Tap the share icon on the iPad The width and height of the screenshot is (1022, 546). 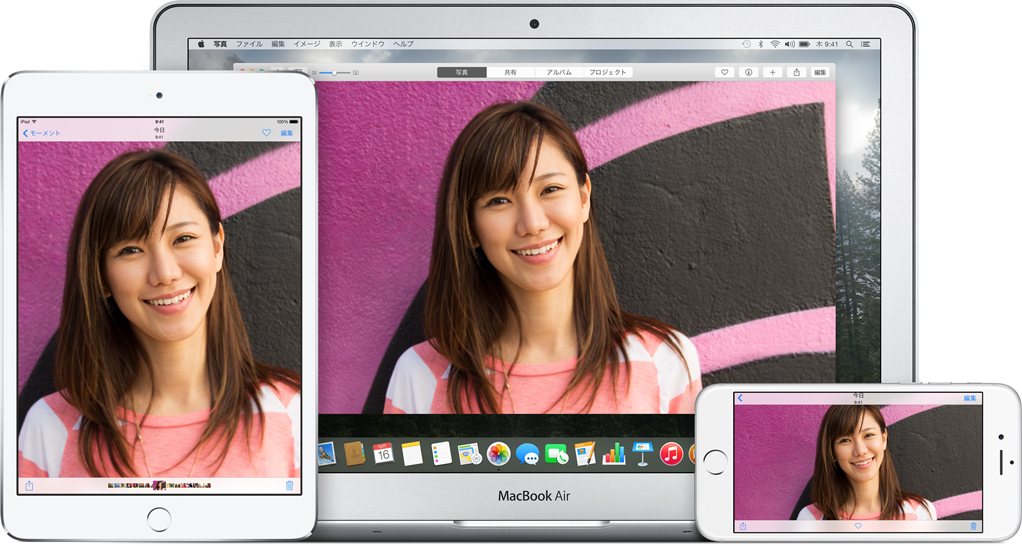[x=29, y=486]
